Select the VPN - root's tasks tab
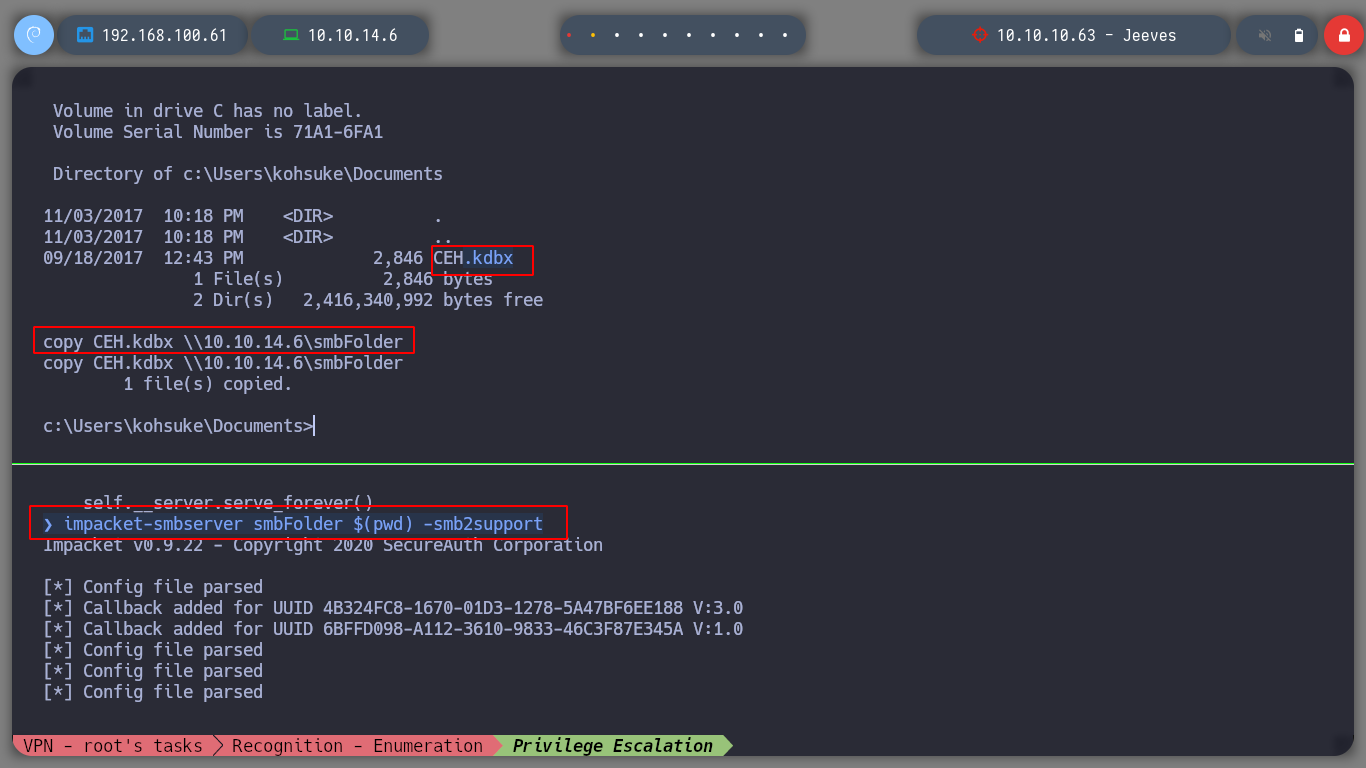 (112, 746)
